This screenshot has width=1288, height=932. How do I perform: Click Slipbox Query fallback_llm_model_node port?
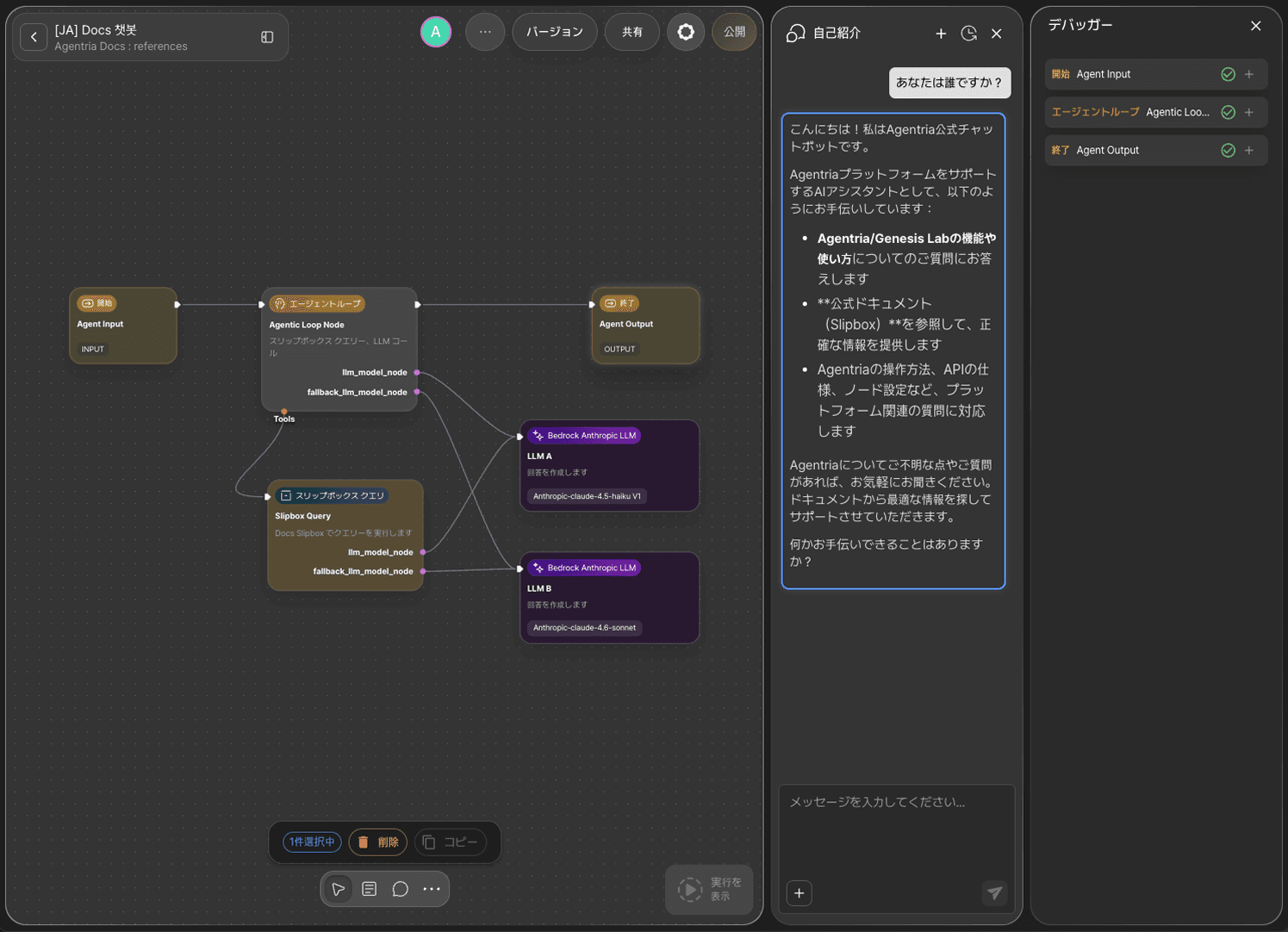tap(423, 571)
